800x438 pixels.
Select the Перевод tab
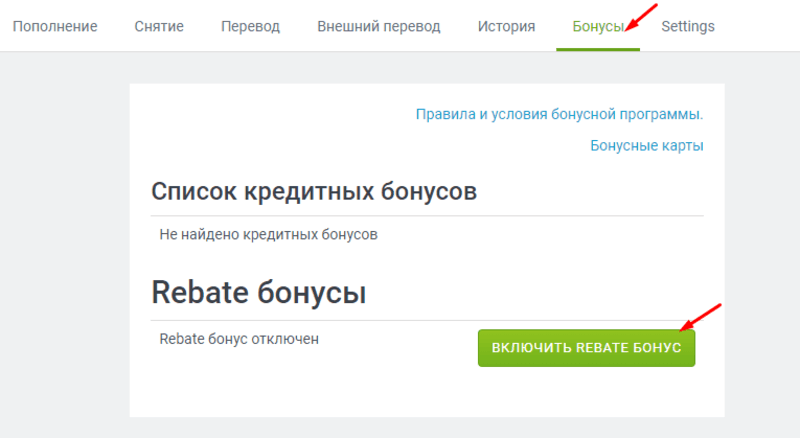tap(251, 27)
